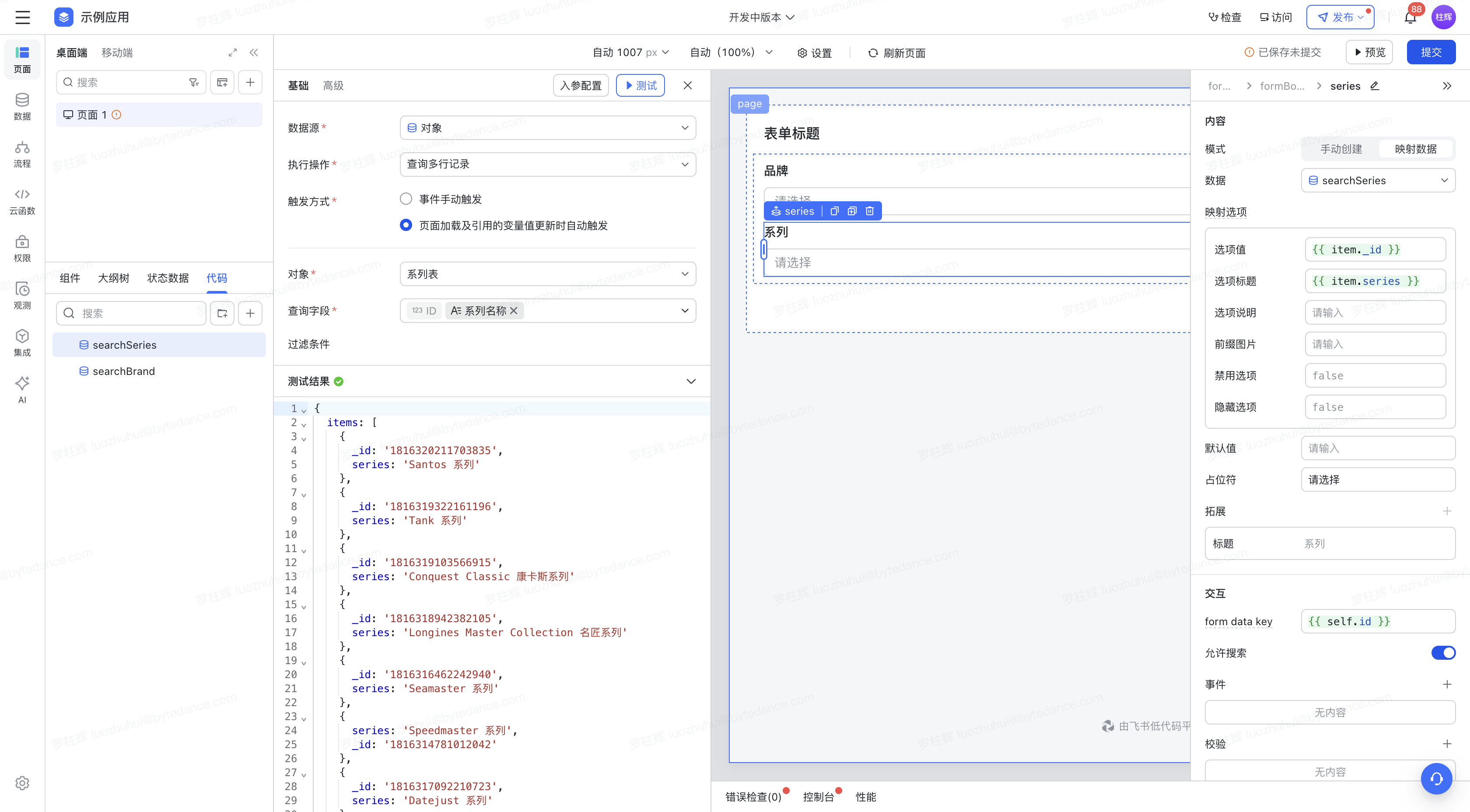This screenshot has height=812, width=1470.
Task: Click the 选项说明 input field
Action: pos(1375,313)
